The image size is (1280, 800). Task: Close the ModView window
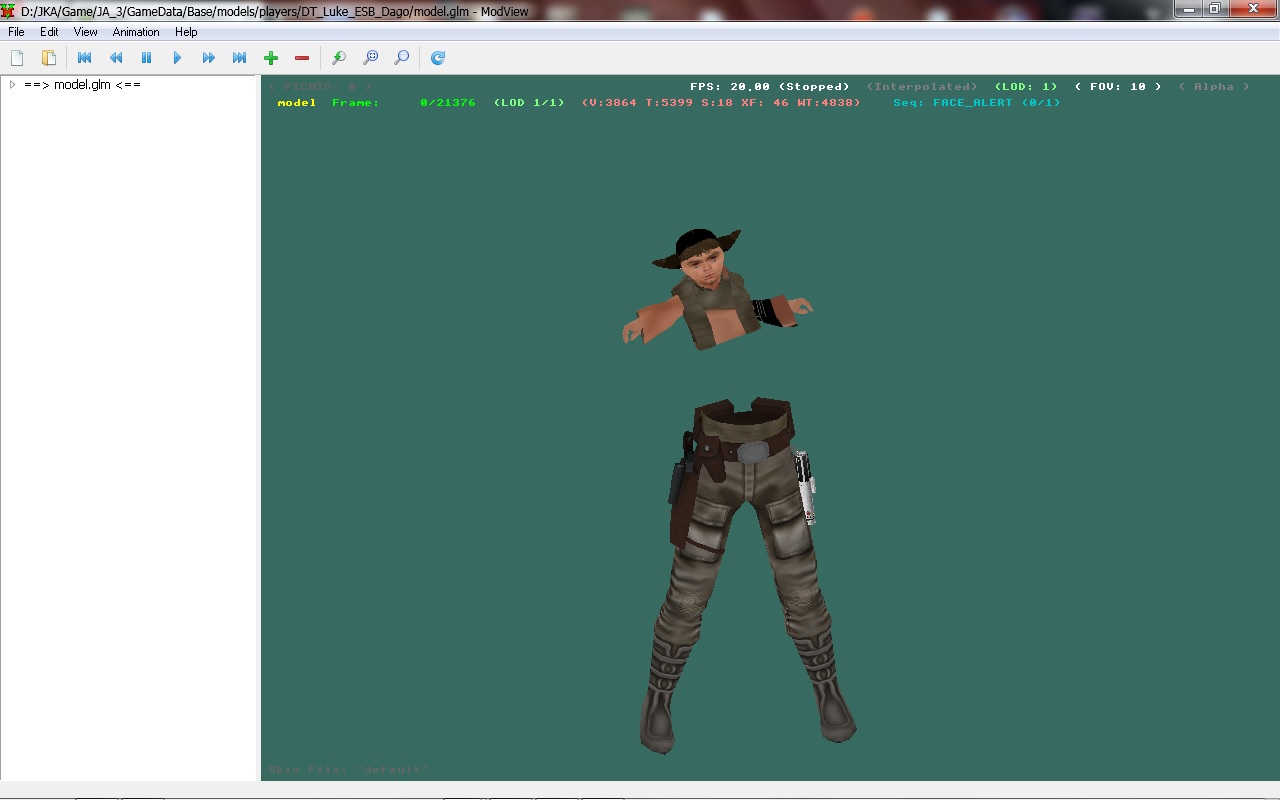(x=1253, y=9)
